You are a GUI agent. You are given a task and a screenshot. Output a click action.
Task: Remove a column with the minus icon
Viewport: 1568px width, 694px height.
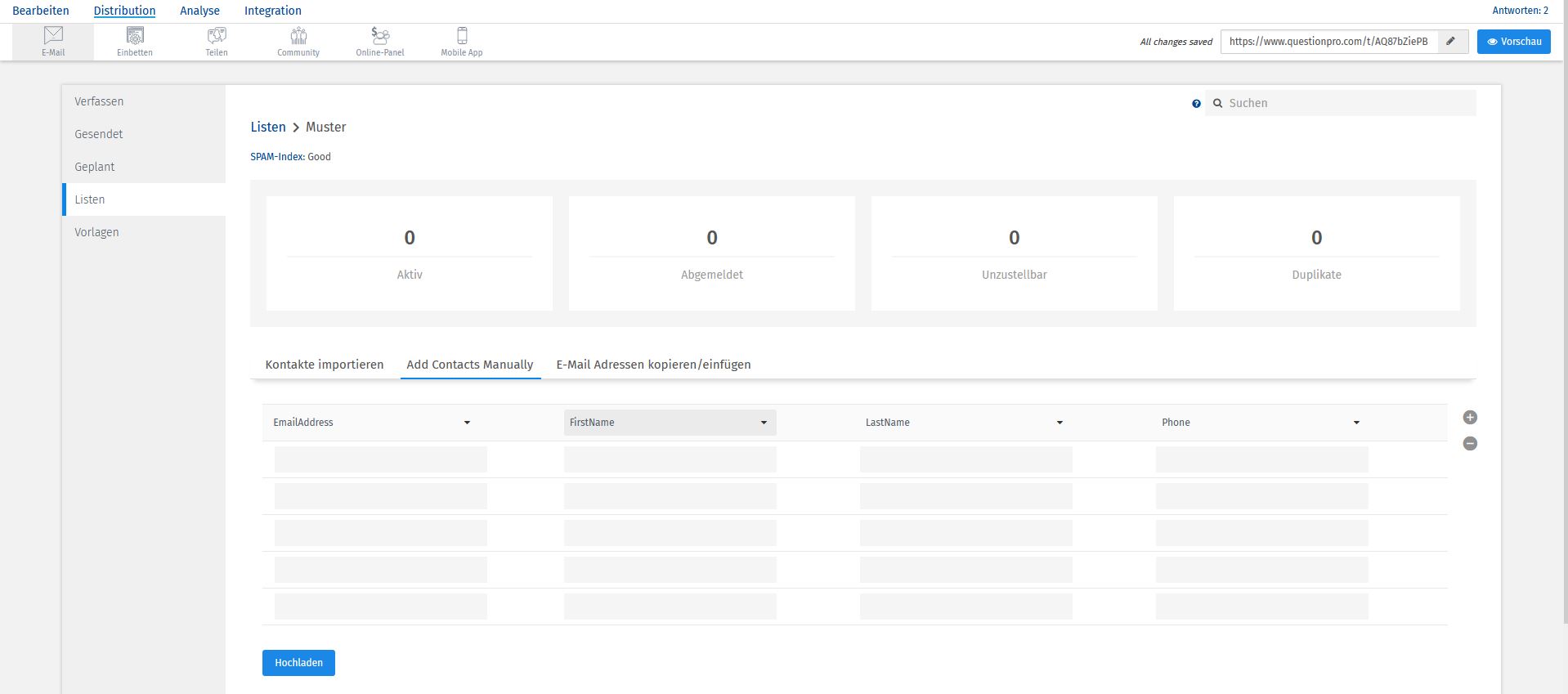click(1470, 444)
